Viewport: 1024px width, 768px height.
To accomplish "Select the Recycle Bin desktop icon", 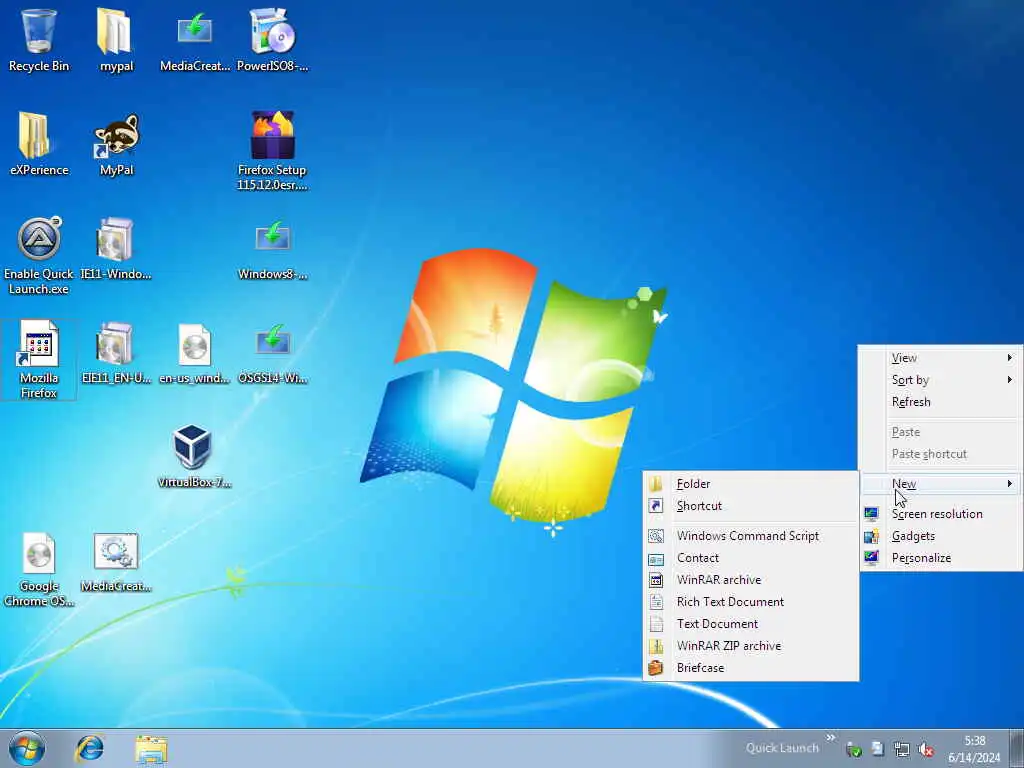I will (x=39, y=39).
